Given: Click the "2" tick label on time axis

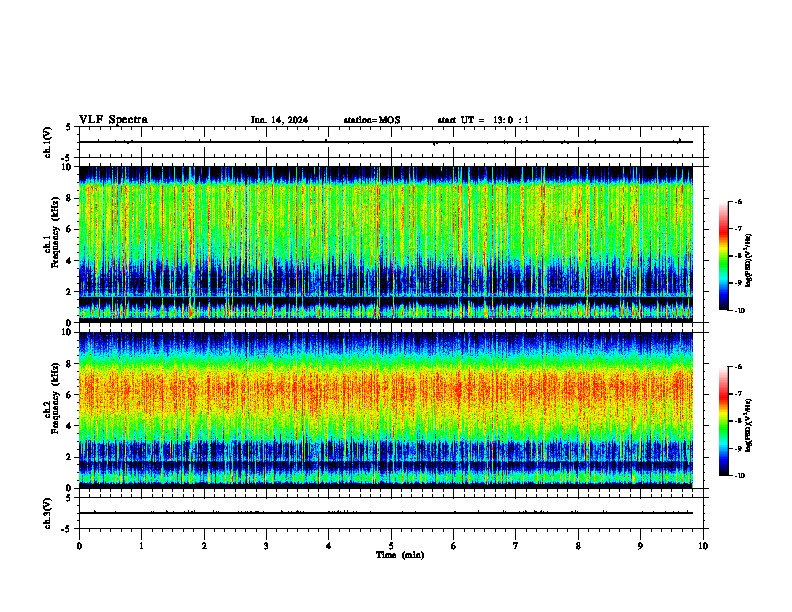Looking at the screenshot, I should coord(204,546).
